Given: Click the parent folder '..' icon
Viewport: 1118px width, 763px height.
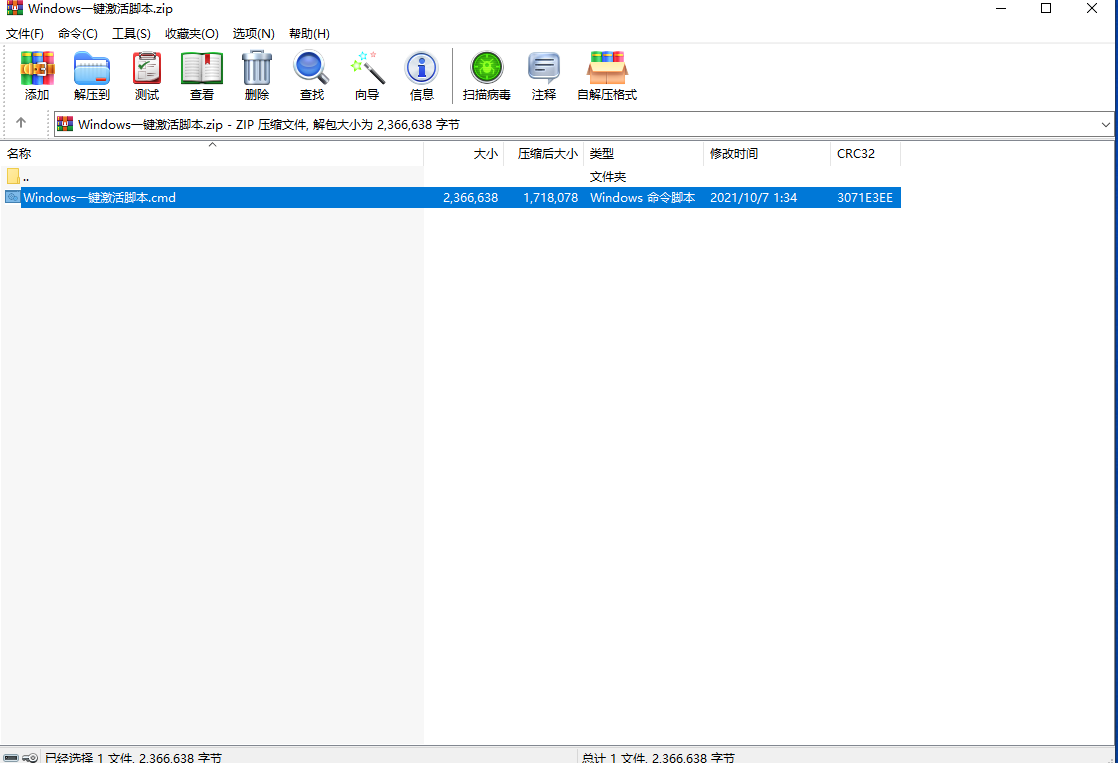Looking at the screenshot, I should 13,176.
